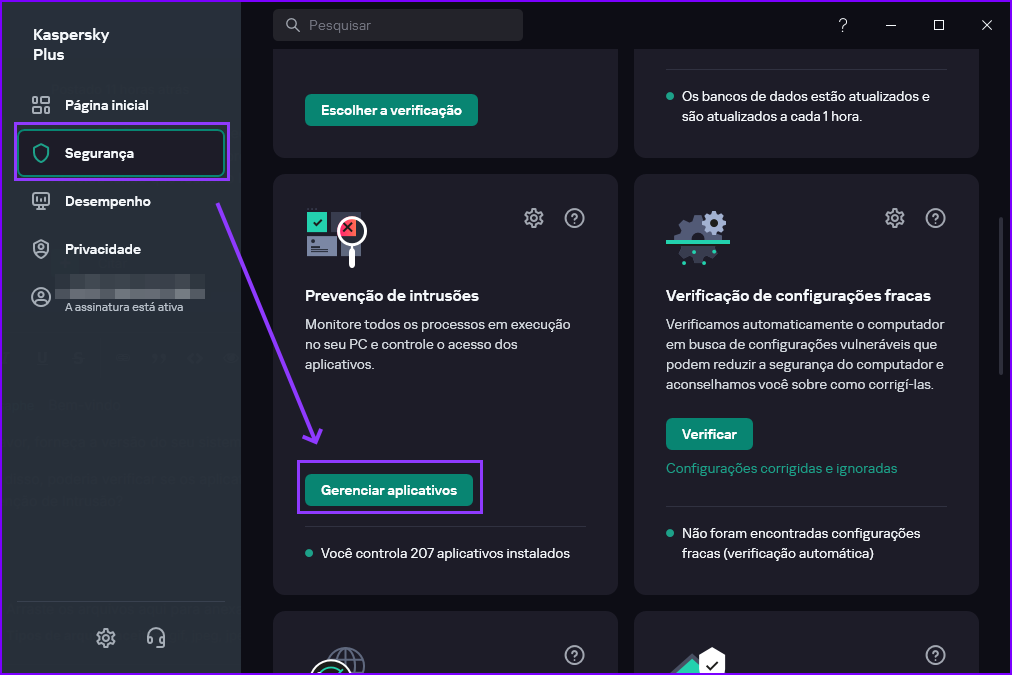
Task: Click 'Você controla 207 aplicativos instalados' text
Action: [x=445, y=554]
